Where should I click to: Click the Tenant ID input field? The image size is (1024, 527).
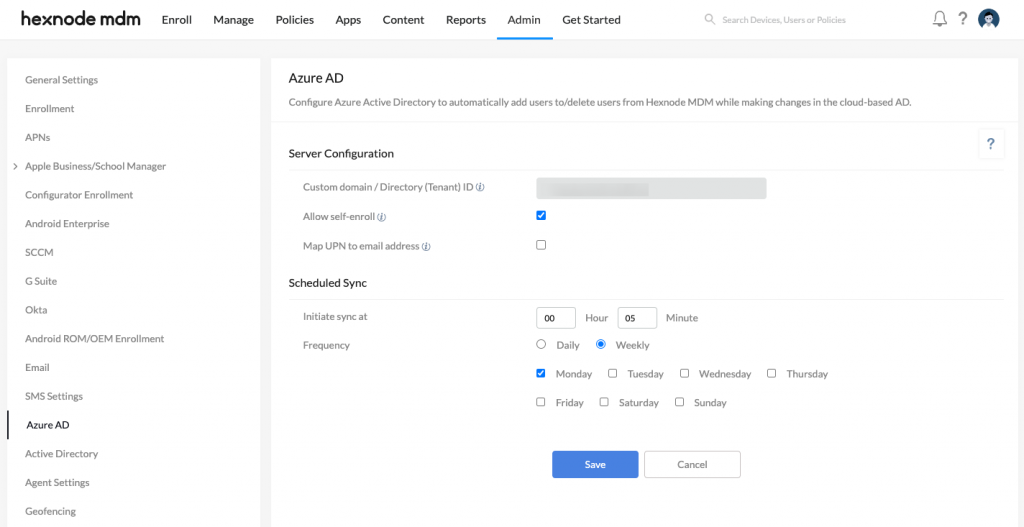[x=651, y=188]
